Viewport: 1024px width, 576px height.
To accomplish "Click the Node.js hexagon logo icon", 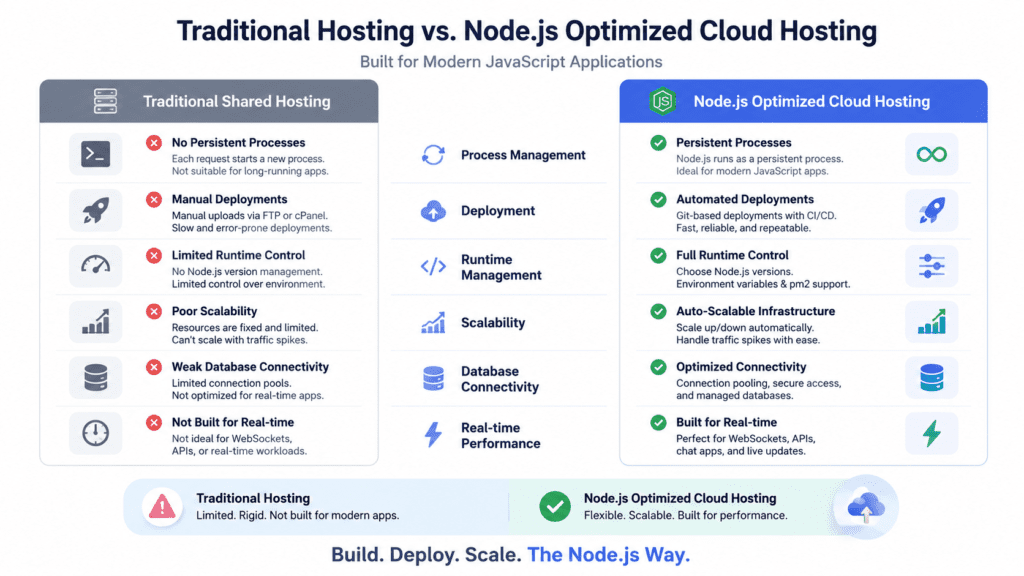I will [662, 101].
